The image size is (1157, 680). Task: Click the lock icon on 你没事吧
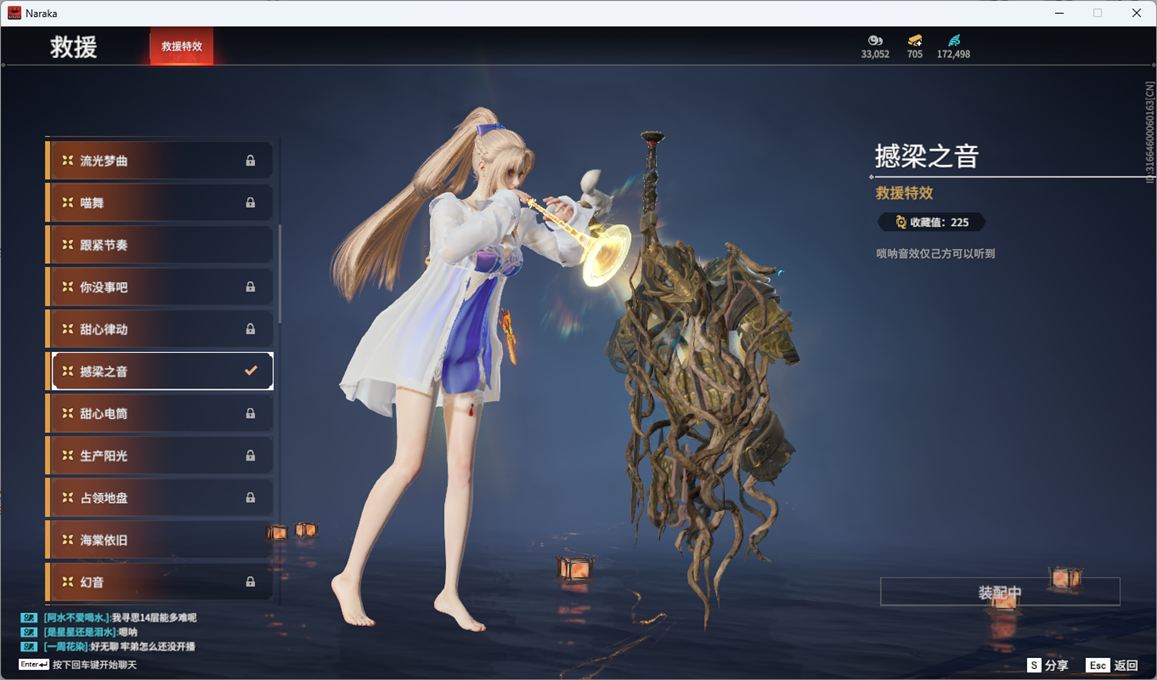(250, 286)
